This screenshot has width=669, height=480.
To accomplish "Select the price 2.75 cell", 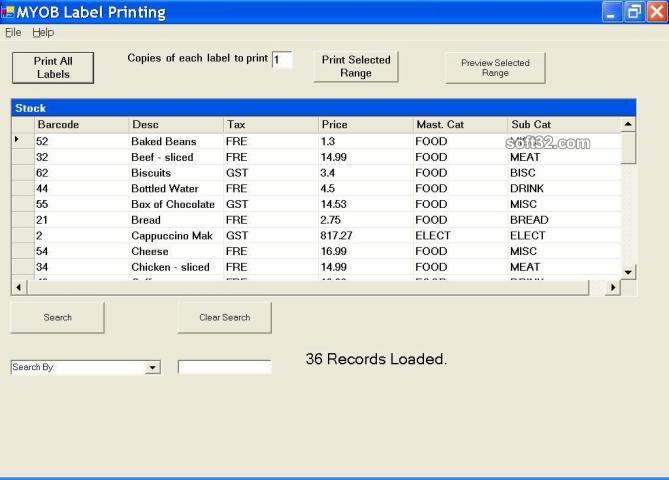I will pyautogui.click(x=366, y=220).
